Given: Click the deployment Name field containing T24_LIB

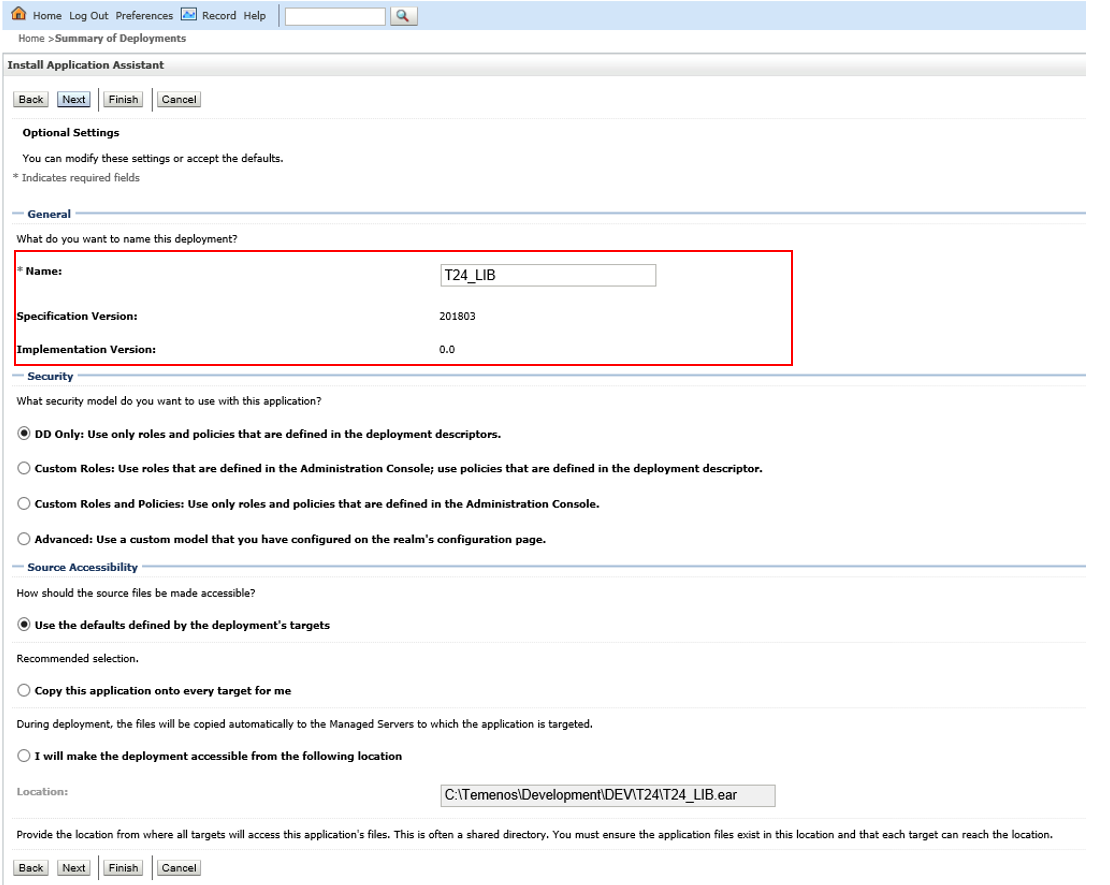Looking at the screenshot, I should 541,275.
